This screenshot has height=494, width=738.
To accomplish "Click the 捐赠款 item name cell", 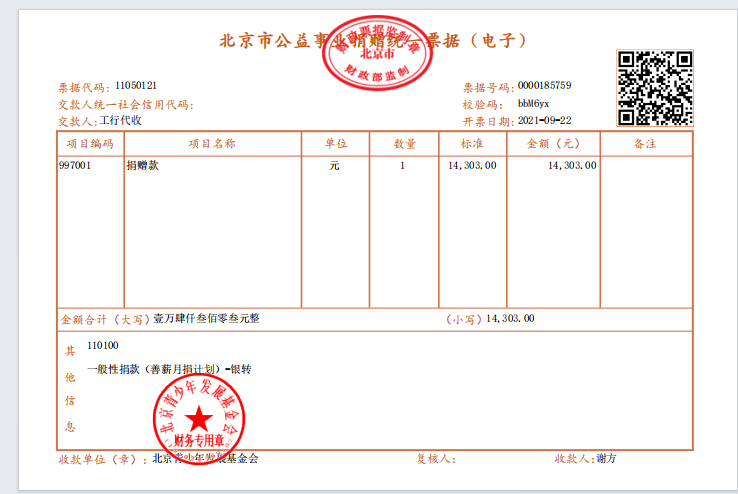I will [x=142, y=166].
